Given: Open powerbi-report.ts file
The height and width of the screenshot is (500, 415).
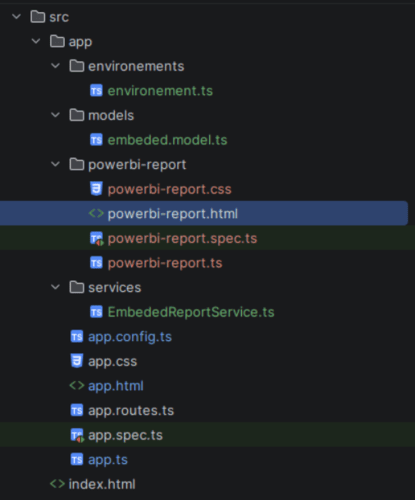Looking at the screenshot, I should (x=165, y=263).
